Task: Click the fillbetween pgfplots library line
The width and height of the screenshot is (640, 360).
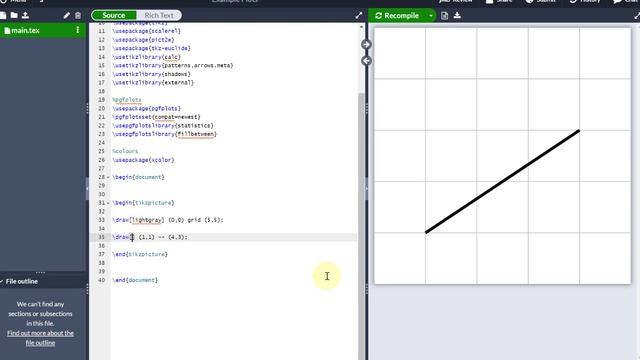Action: pyautogui.click(x=164, y=134)
